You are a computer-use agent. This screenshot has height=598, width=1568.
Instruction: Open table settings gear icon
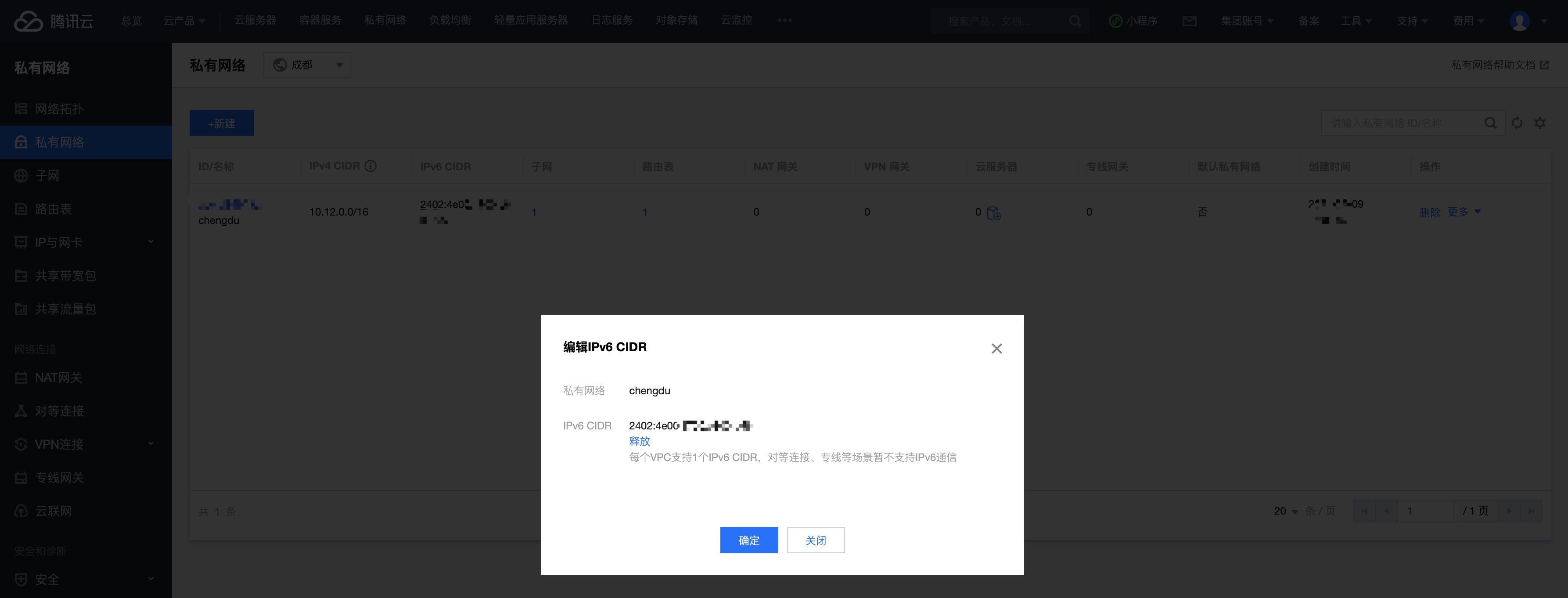point(1540,123)
